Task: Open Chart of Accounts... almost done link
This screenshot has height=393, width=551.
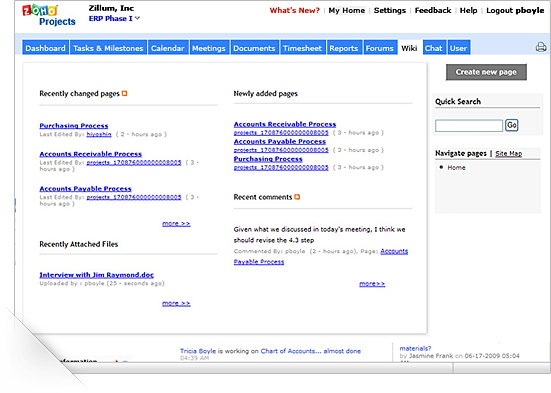Action: pos(311,351)
